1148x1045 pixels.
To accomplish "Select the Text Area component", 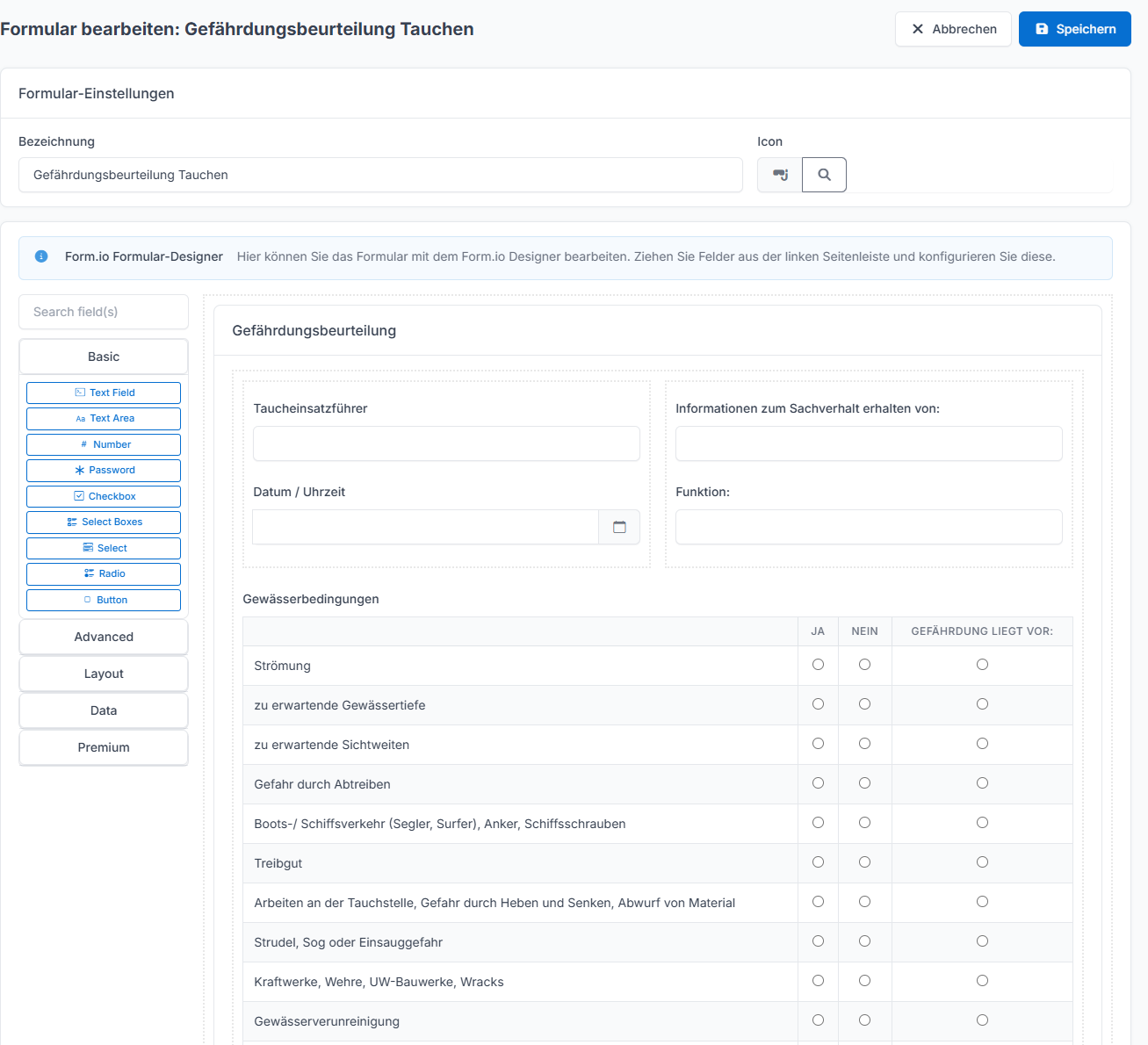I will (104, 418).
